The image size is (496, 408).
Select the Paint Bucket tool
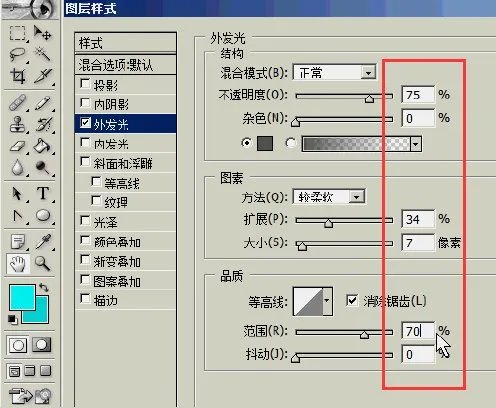(42, 146)
